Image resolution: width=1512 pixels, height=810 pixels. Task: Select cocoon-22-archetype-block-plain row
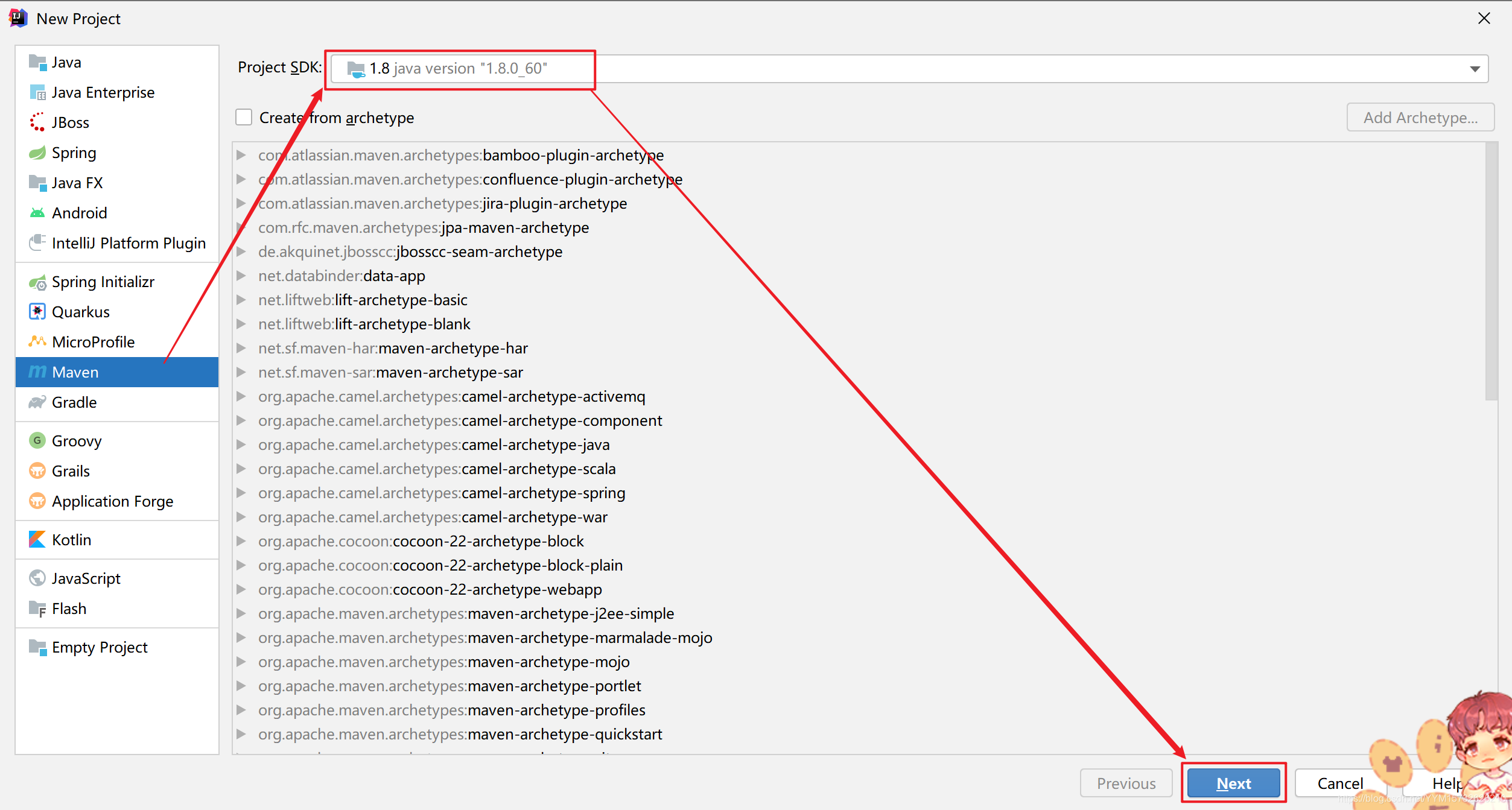[x=859, y=565]
